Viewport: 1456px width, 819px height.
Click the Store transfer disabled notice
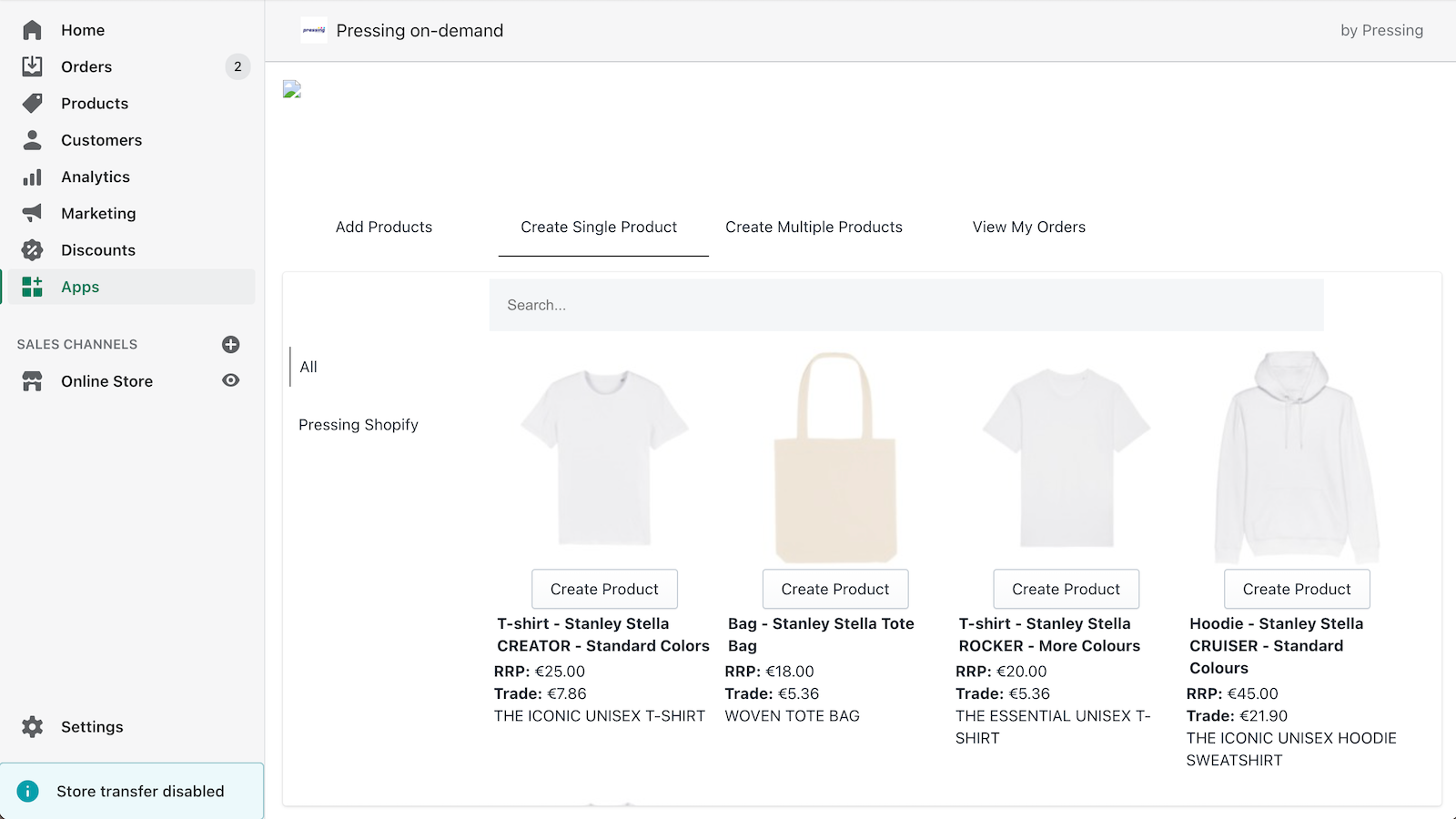tap(132, 791)
